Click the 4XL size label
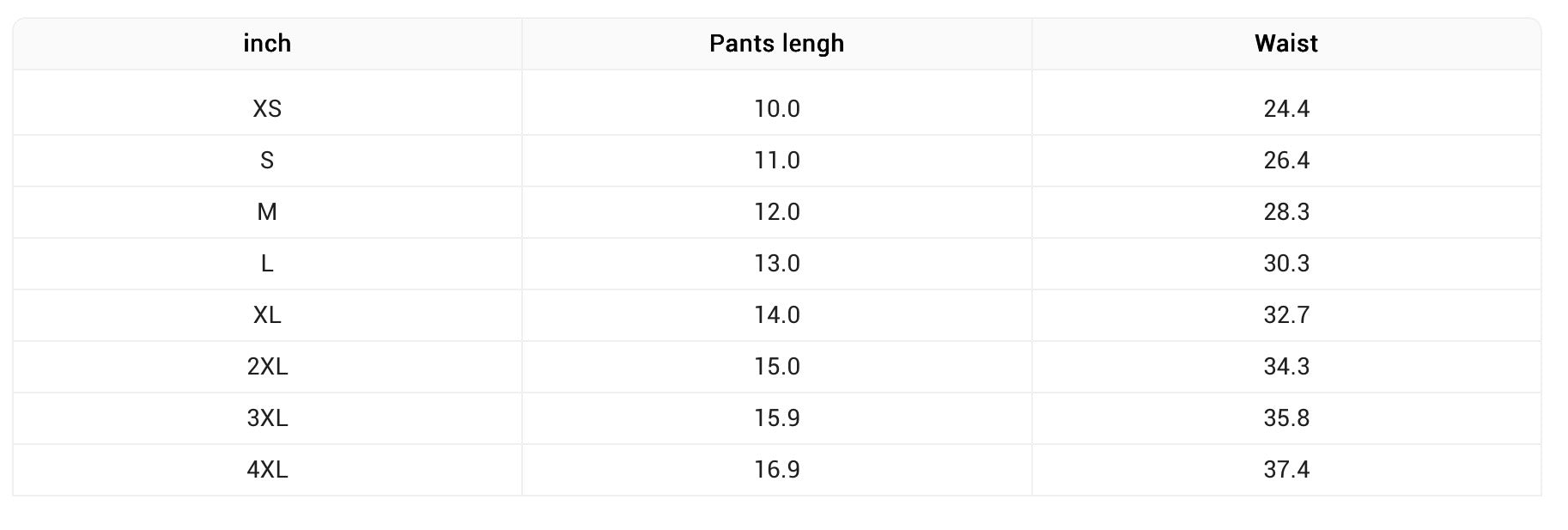 tap(267, 470)
